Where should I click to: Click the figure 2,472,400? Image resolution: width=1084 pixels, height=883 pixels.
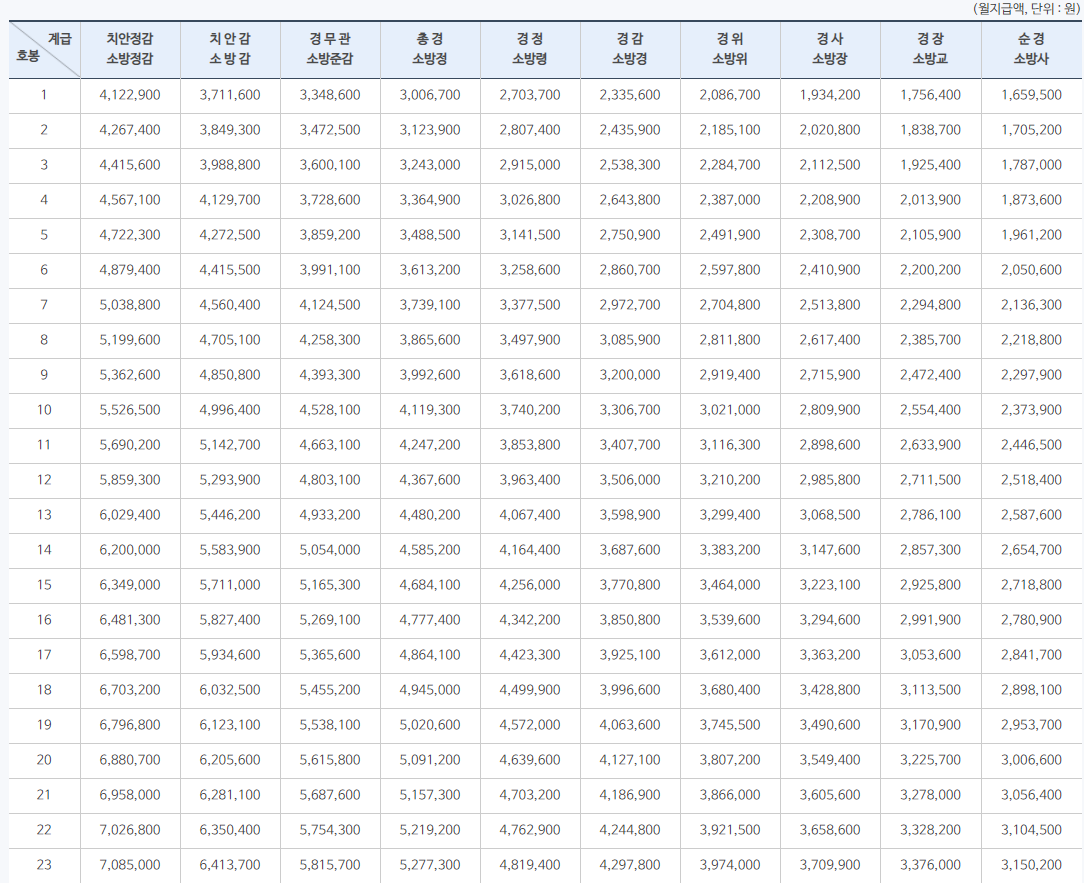click(931, 375)
